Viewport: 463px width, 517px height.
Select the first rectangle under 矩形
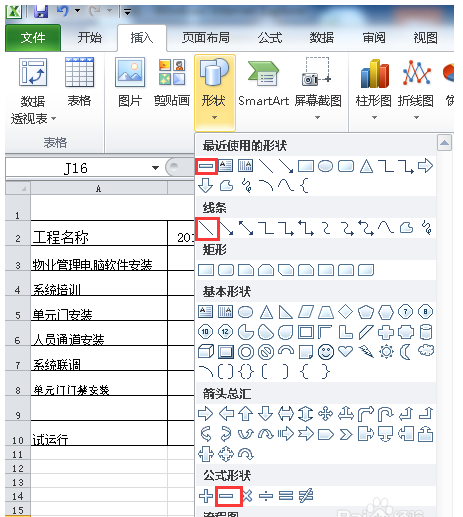pyautogui.click(x=206, y=270)
